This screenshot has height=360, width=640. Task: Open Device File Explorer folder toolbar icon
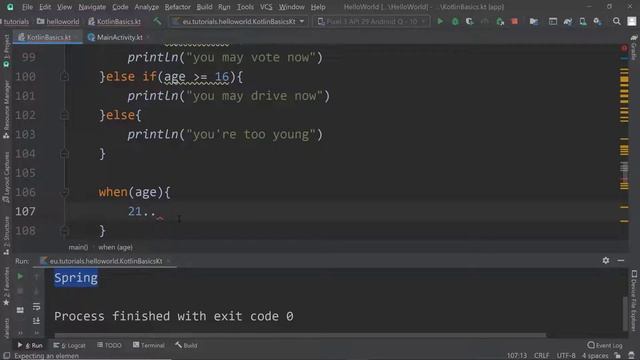(x=533, y=21)
